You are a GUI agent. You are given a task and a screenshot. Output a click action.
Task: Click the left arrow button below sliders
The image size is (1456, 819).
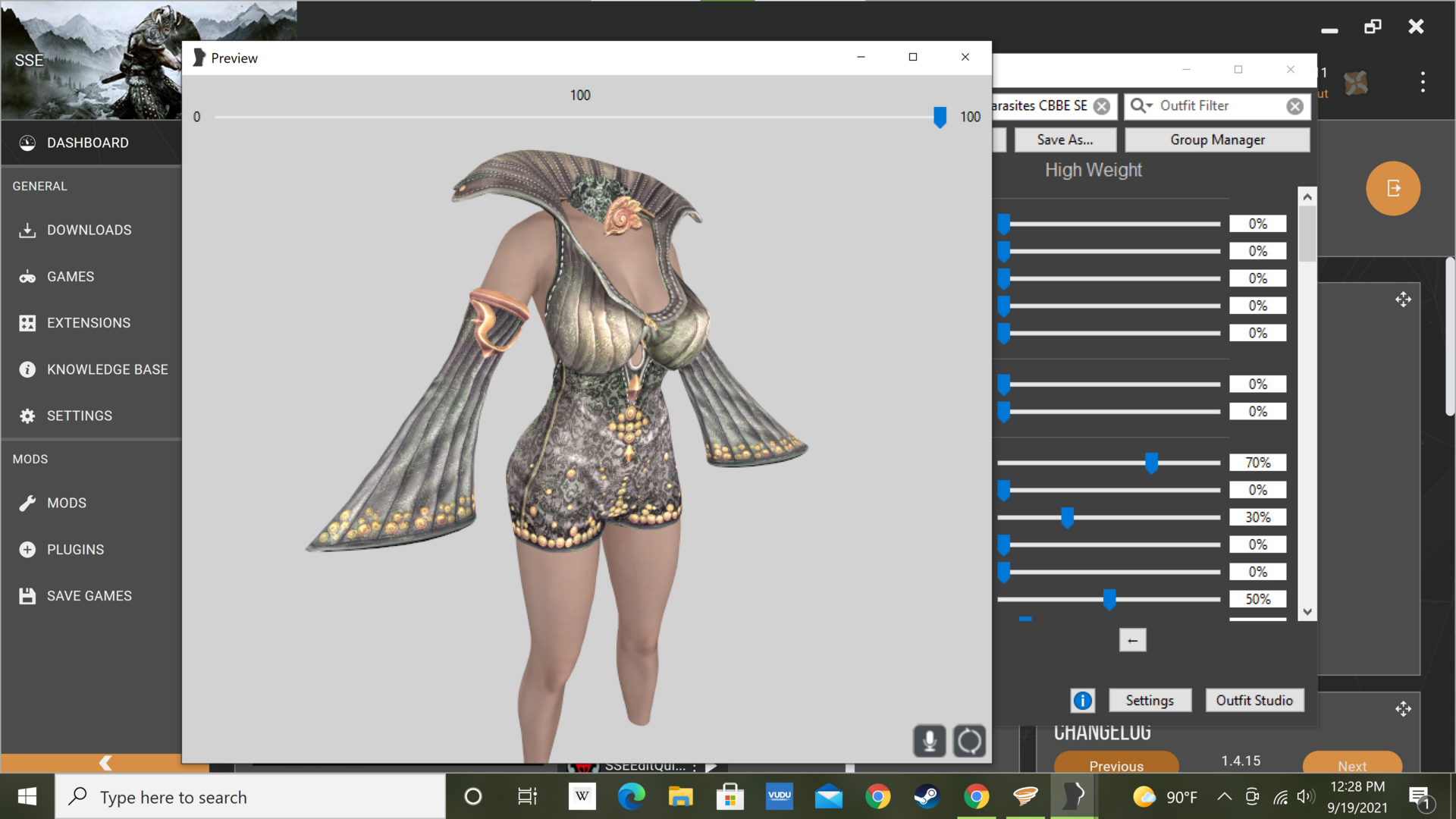click(x=1132, y=640)
